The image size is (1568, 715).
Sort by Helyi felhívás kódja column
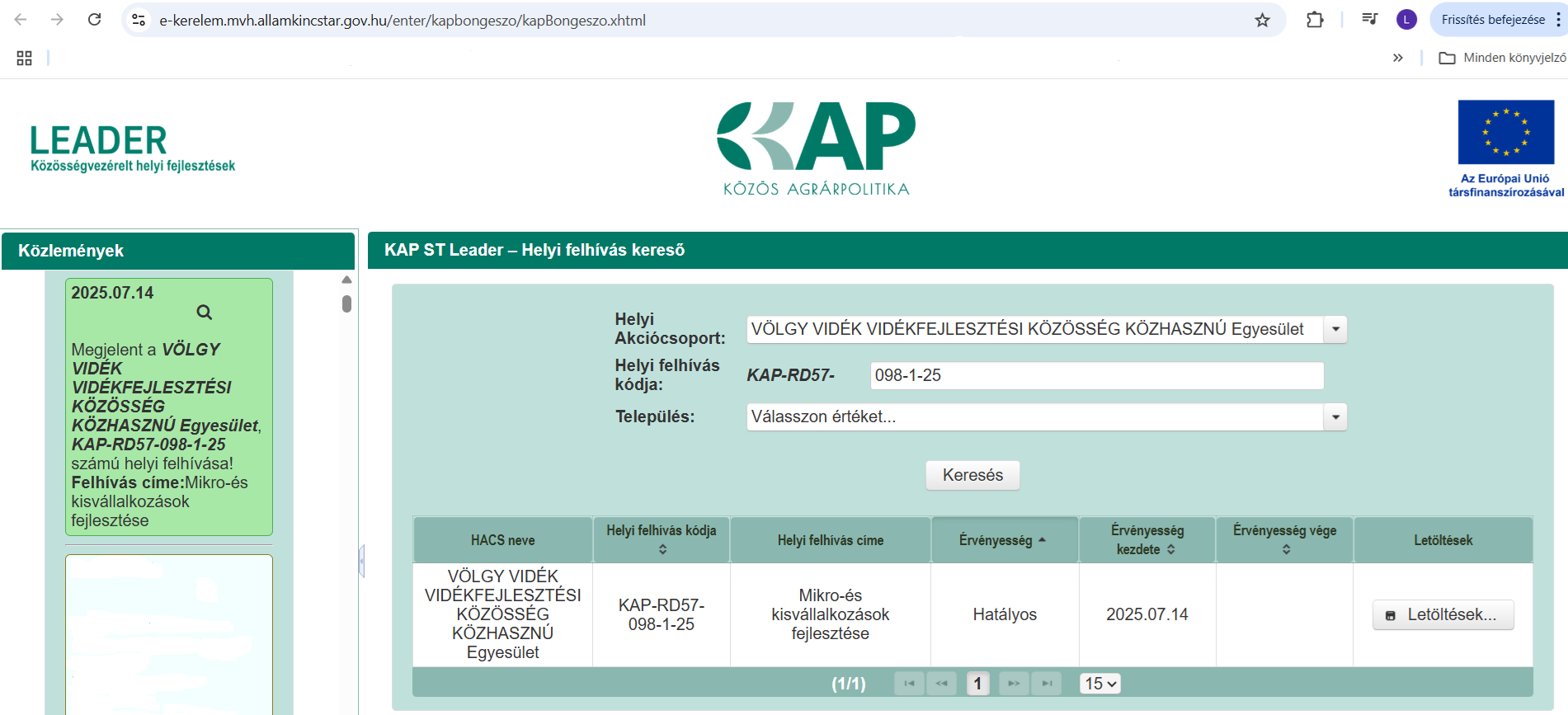tap(662, 540)
